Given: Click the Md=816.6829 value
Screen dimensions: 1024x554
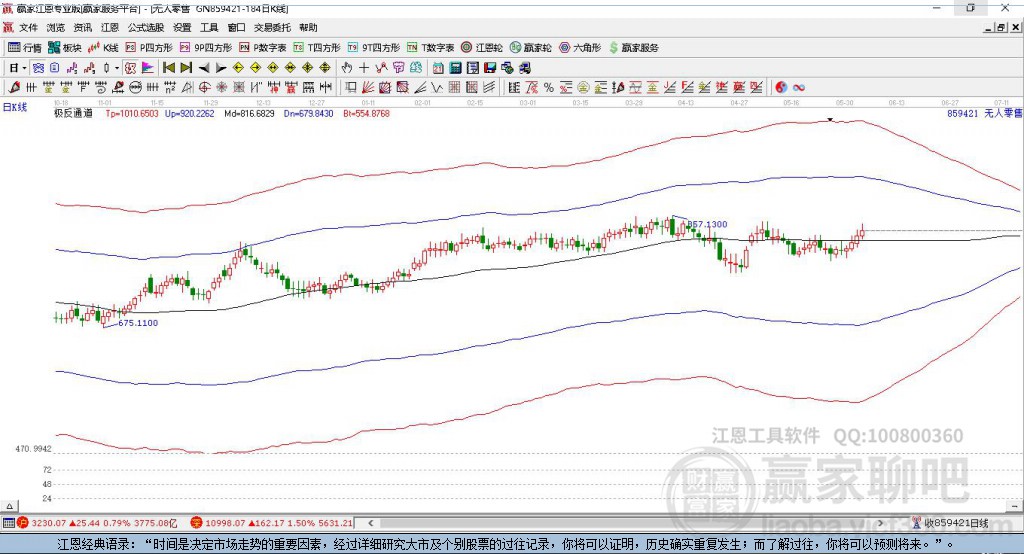Looking at the screenshot, I should (249, 113).
